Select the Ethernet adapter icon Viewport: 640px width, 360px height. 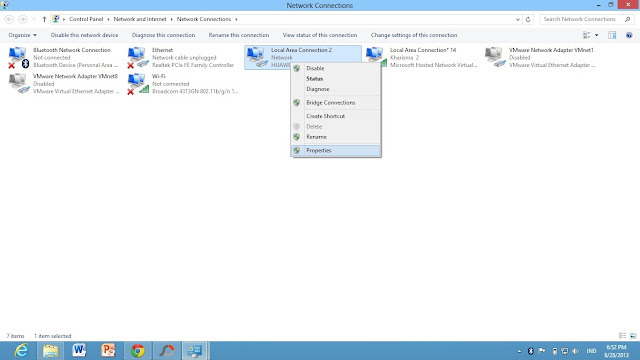pos(138,57)
